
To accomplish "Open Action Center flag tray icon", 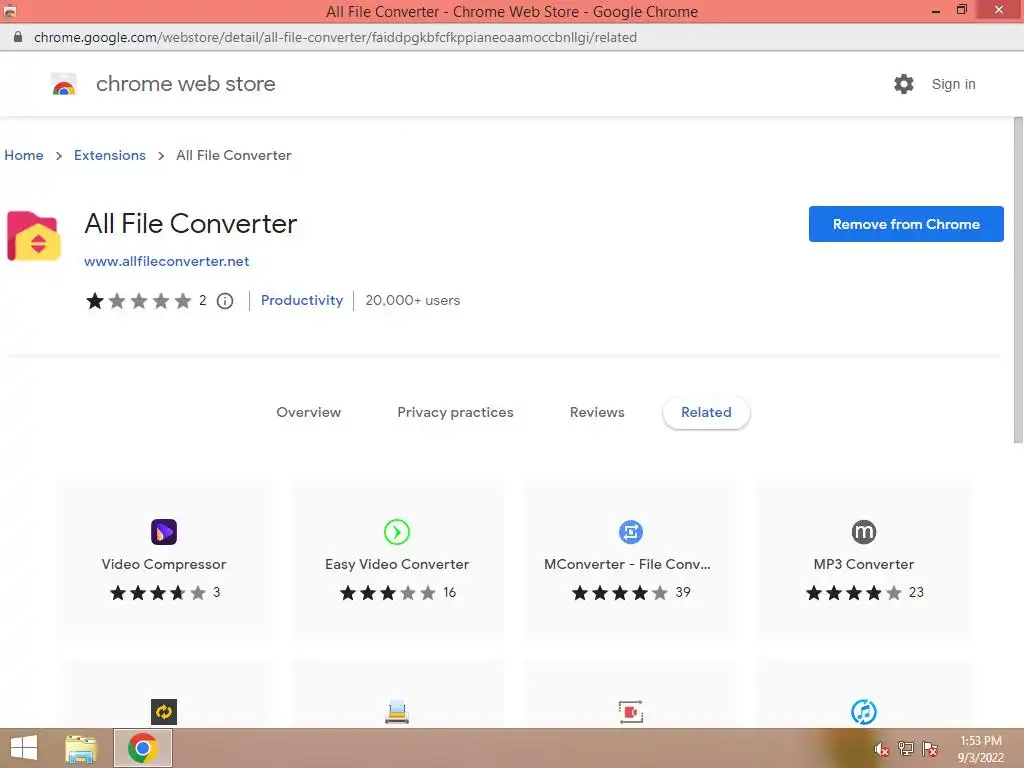I will coord(930,749).
